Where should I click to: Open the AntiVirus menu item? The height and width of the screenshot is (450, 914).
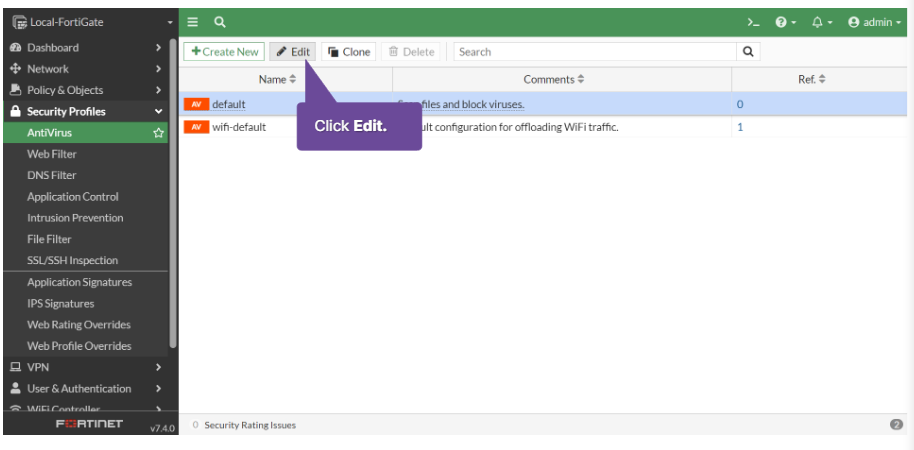(85, 133)
